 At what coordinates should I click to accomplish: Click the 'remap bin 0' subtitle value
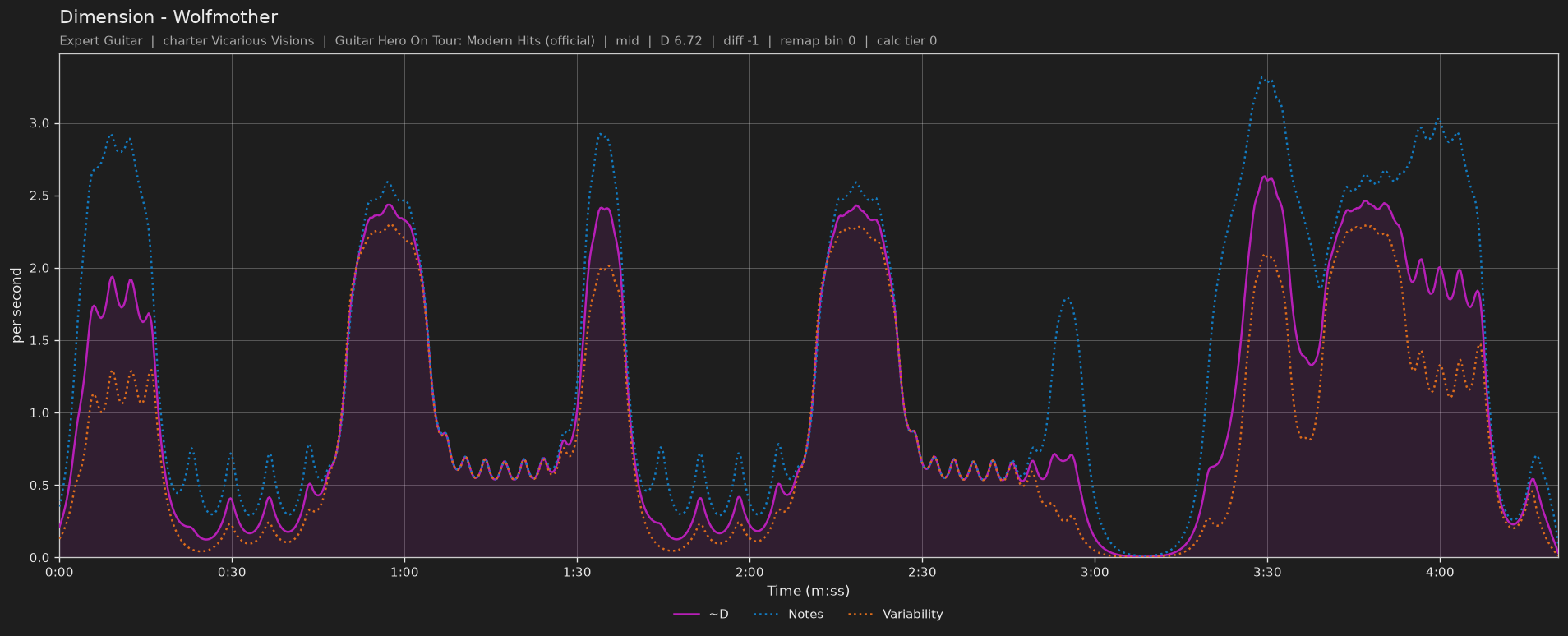click(x=818, y=40)
